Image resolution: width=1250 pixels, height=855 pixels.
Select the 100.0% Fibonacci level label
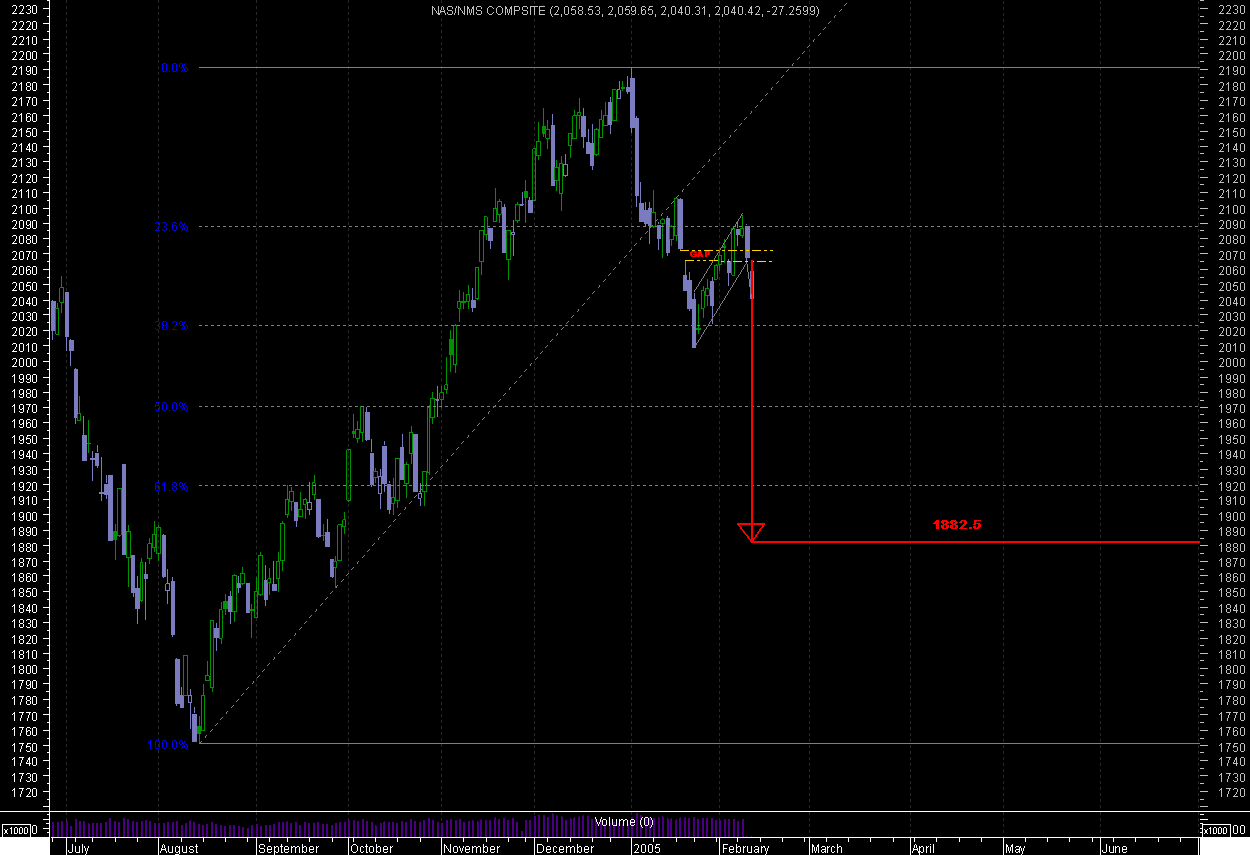(x=168, y=745)
